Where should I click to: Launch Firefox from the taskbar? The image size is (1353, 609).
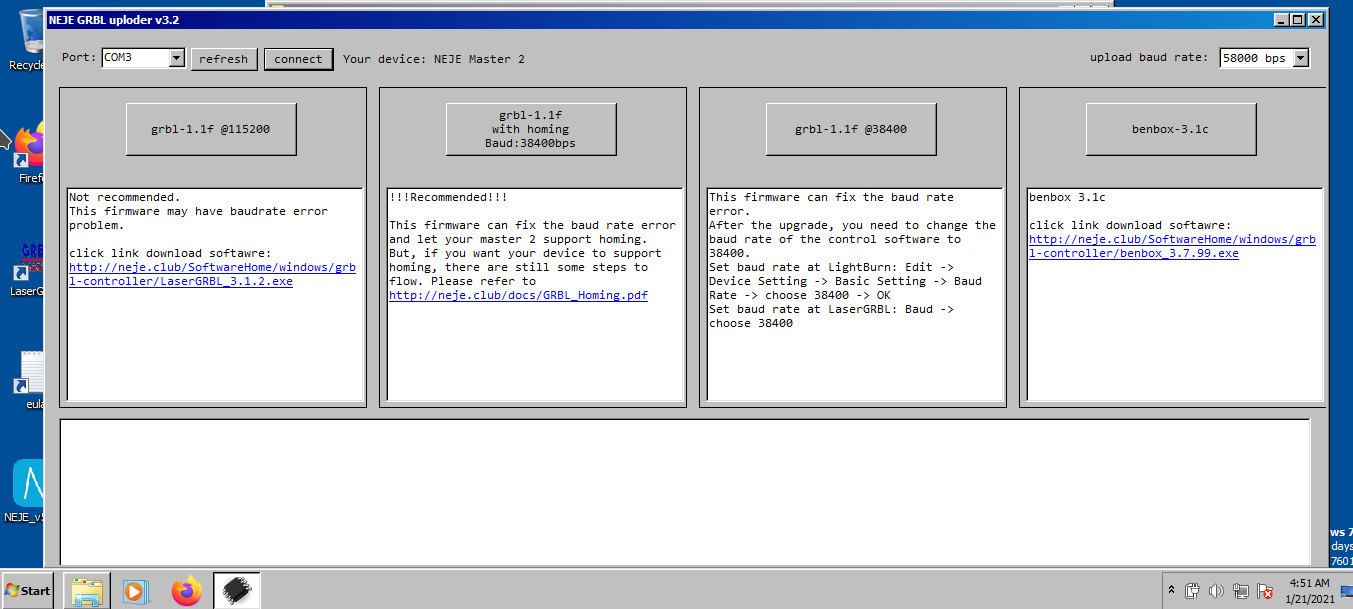tap(186, 591)
